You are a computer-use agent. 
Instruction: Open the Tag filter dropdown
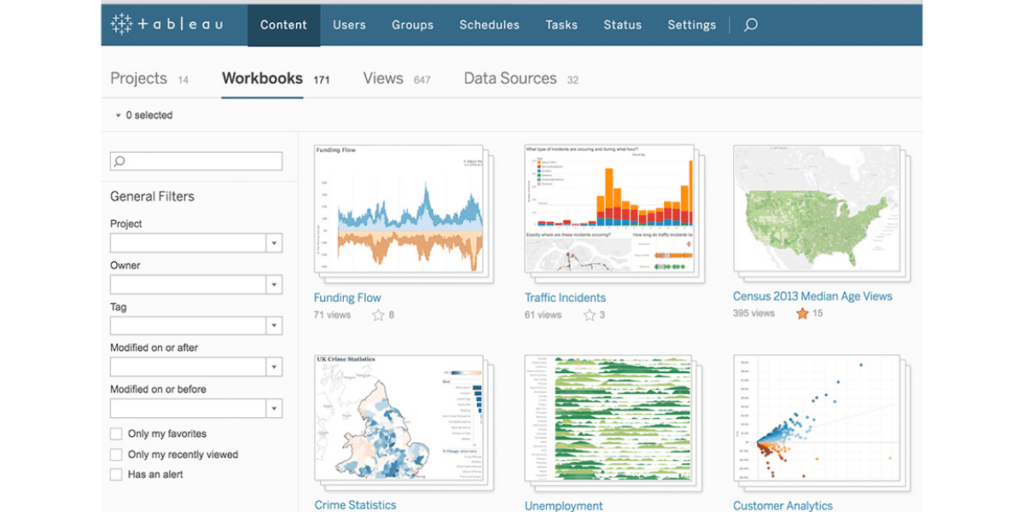[274, 326]
